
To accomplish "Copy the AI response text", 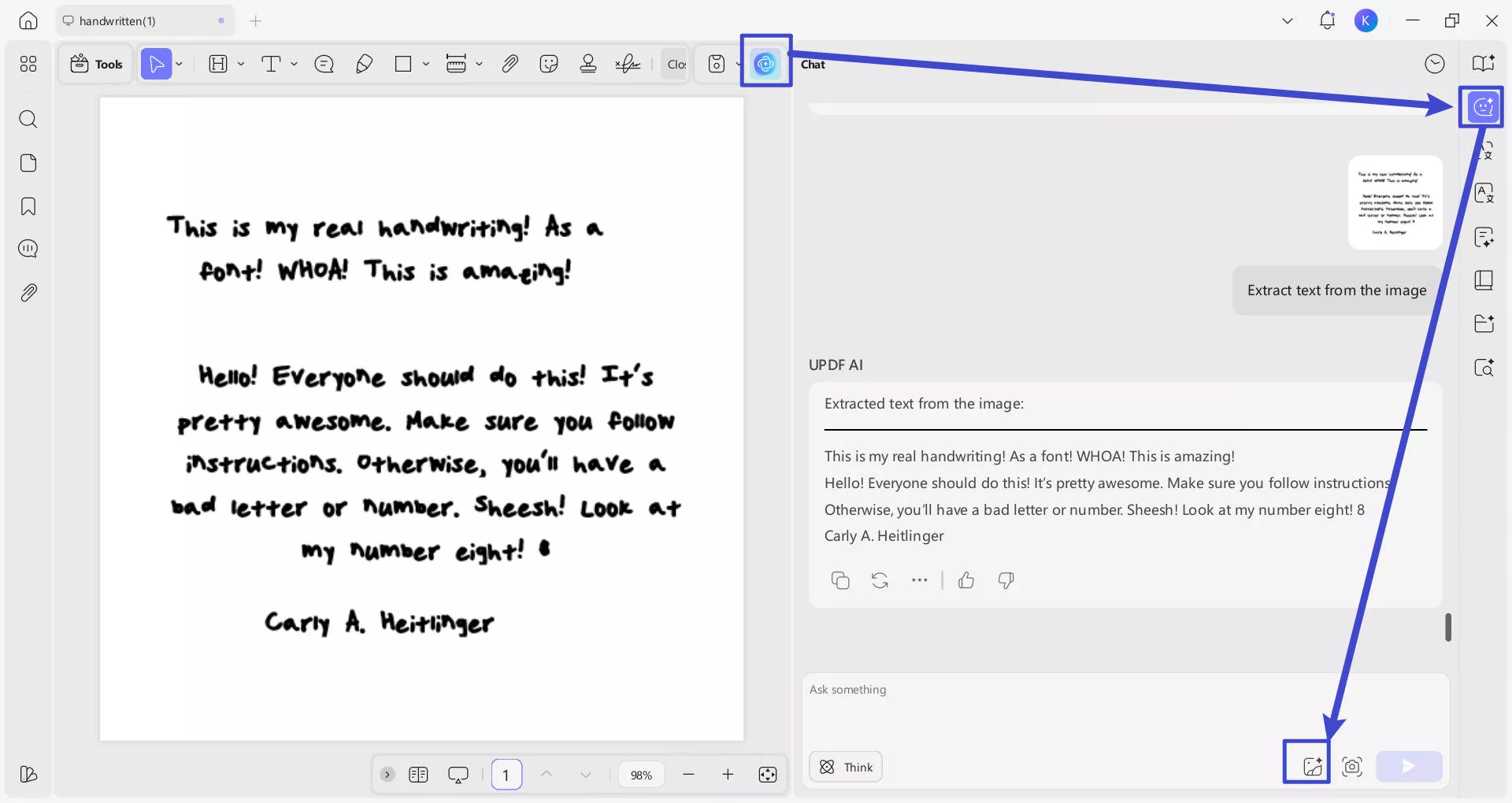I will (840, 580).
